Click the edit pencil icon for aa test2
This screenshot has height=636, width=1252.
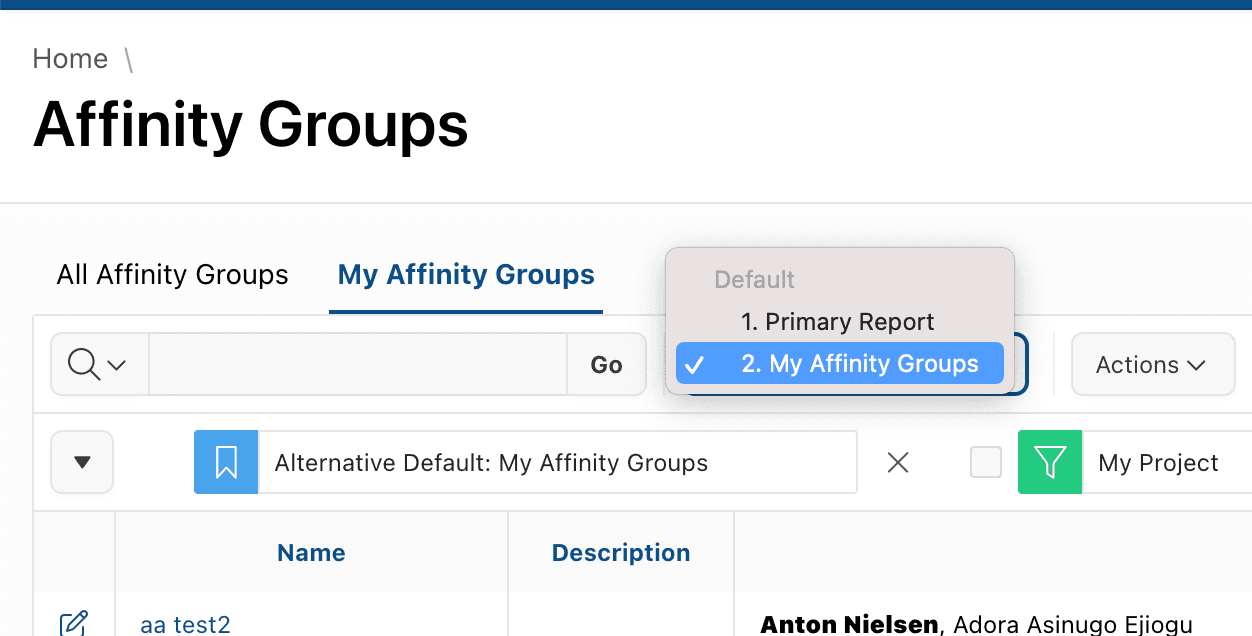tap(75, 622)
